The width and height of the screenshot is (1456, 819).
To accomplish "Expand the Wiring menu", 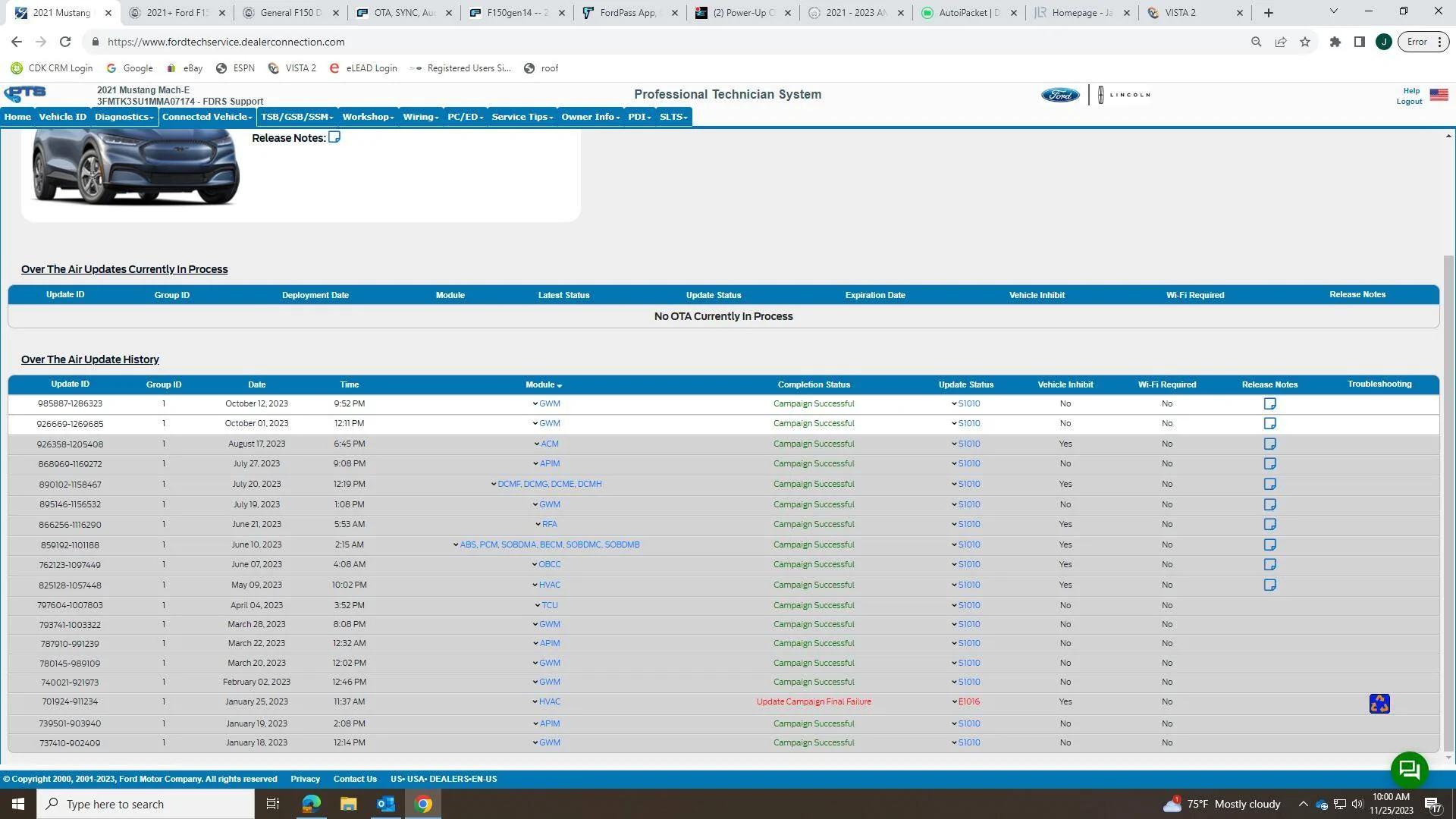I will (x=421, y=117).
